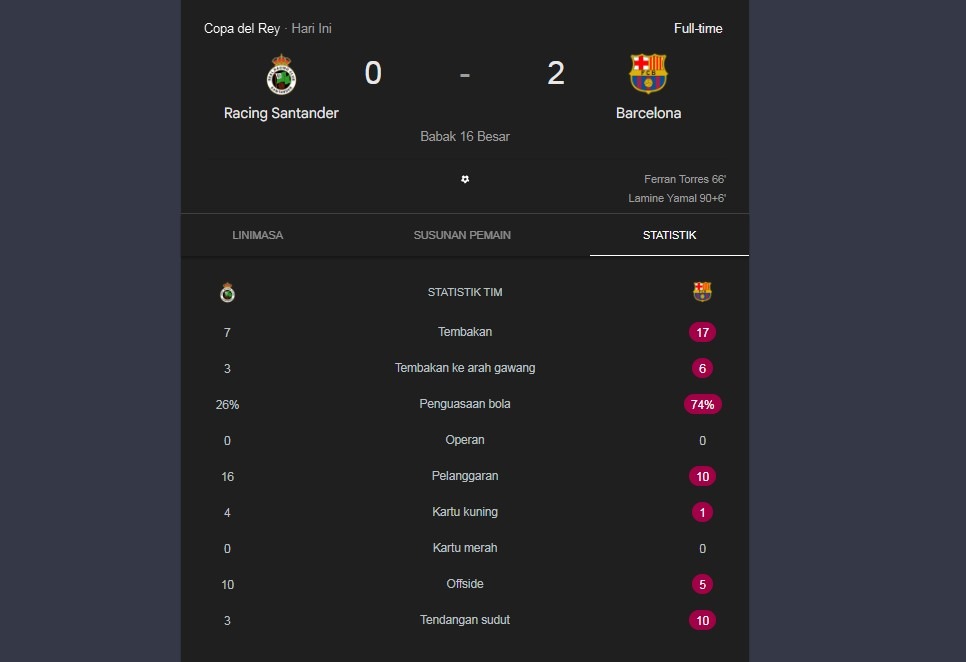Click the Barcelona team name

tap(648, 113)
